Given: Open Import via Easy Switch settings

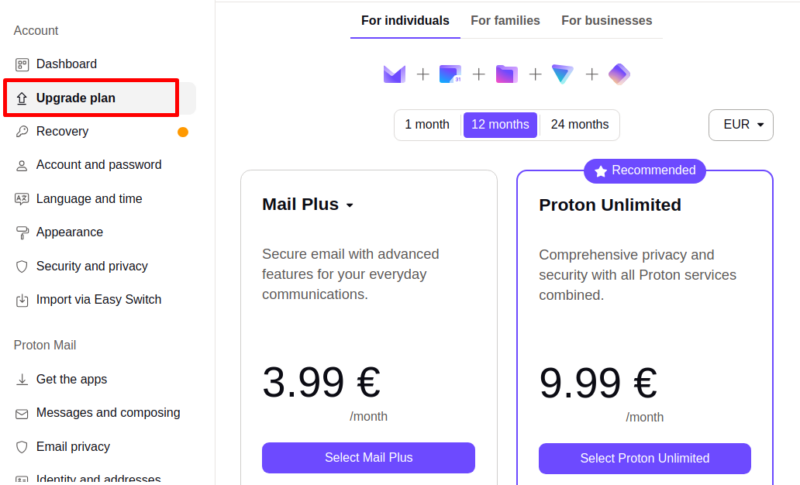Looking at the screenshot, I should pos(98,300).
